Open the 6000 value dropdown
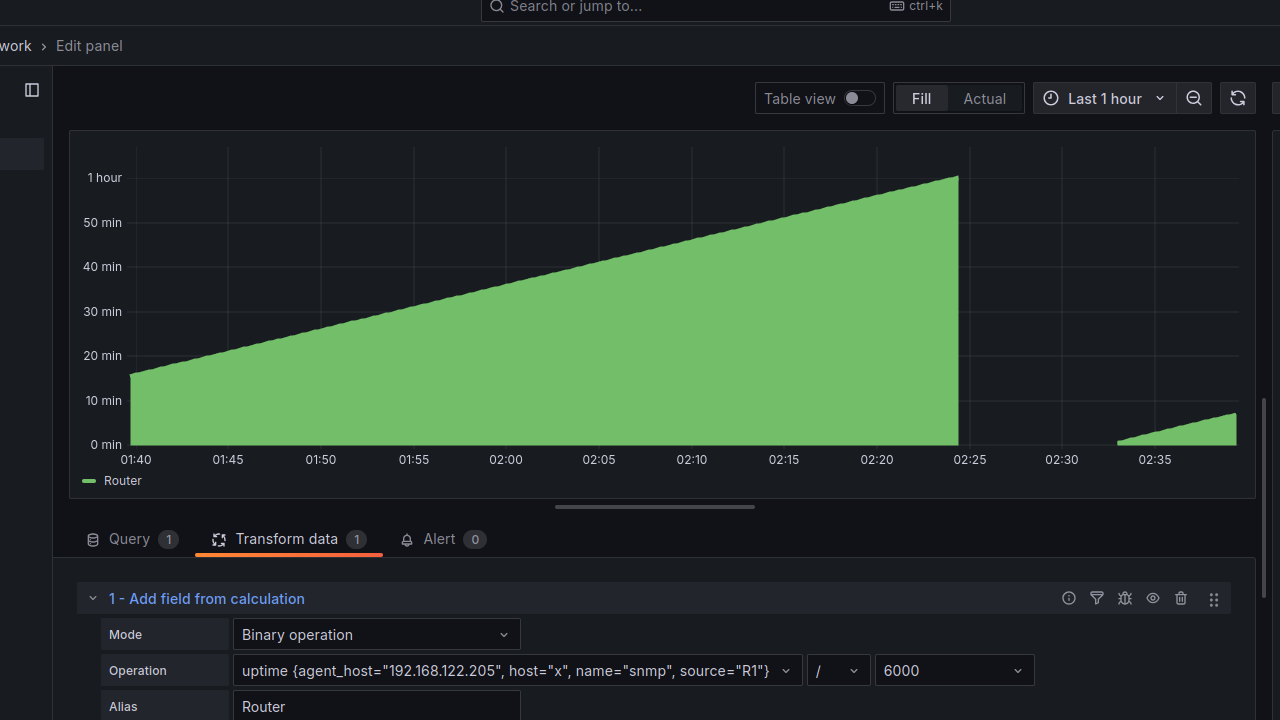This screenshot has width=1280, height=720. (954, 671)
